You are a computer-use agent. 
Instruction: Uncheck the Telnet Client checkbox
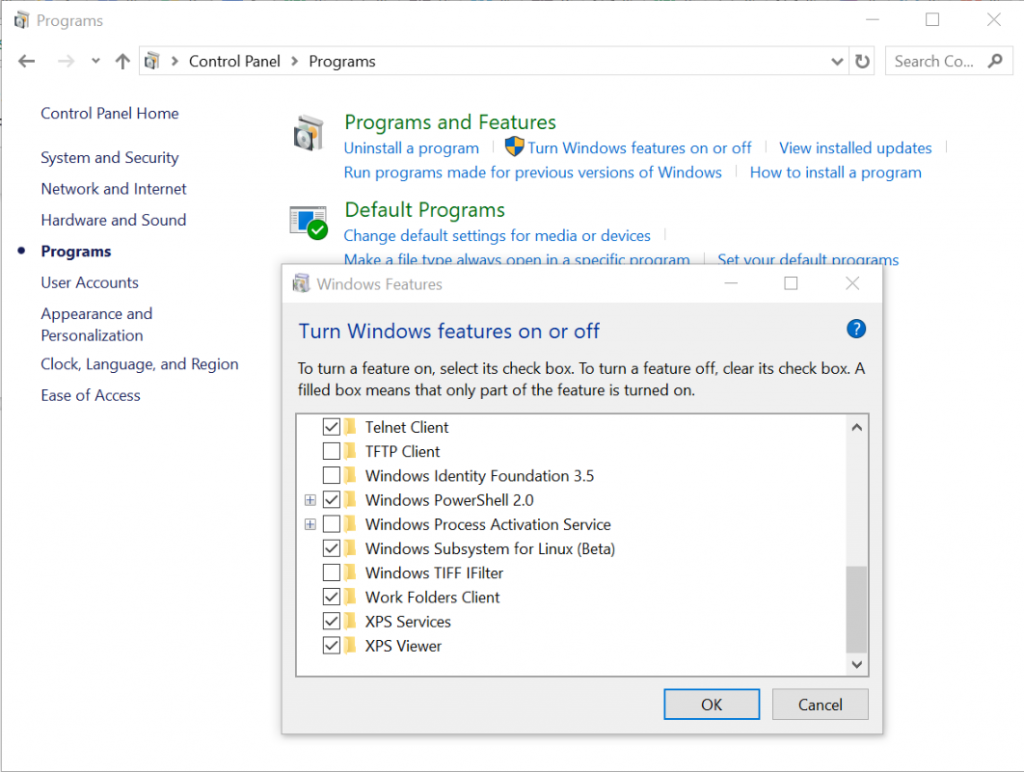(x=331, y=427)
